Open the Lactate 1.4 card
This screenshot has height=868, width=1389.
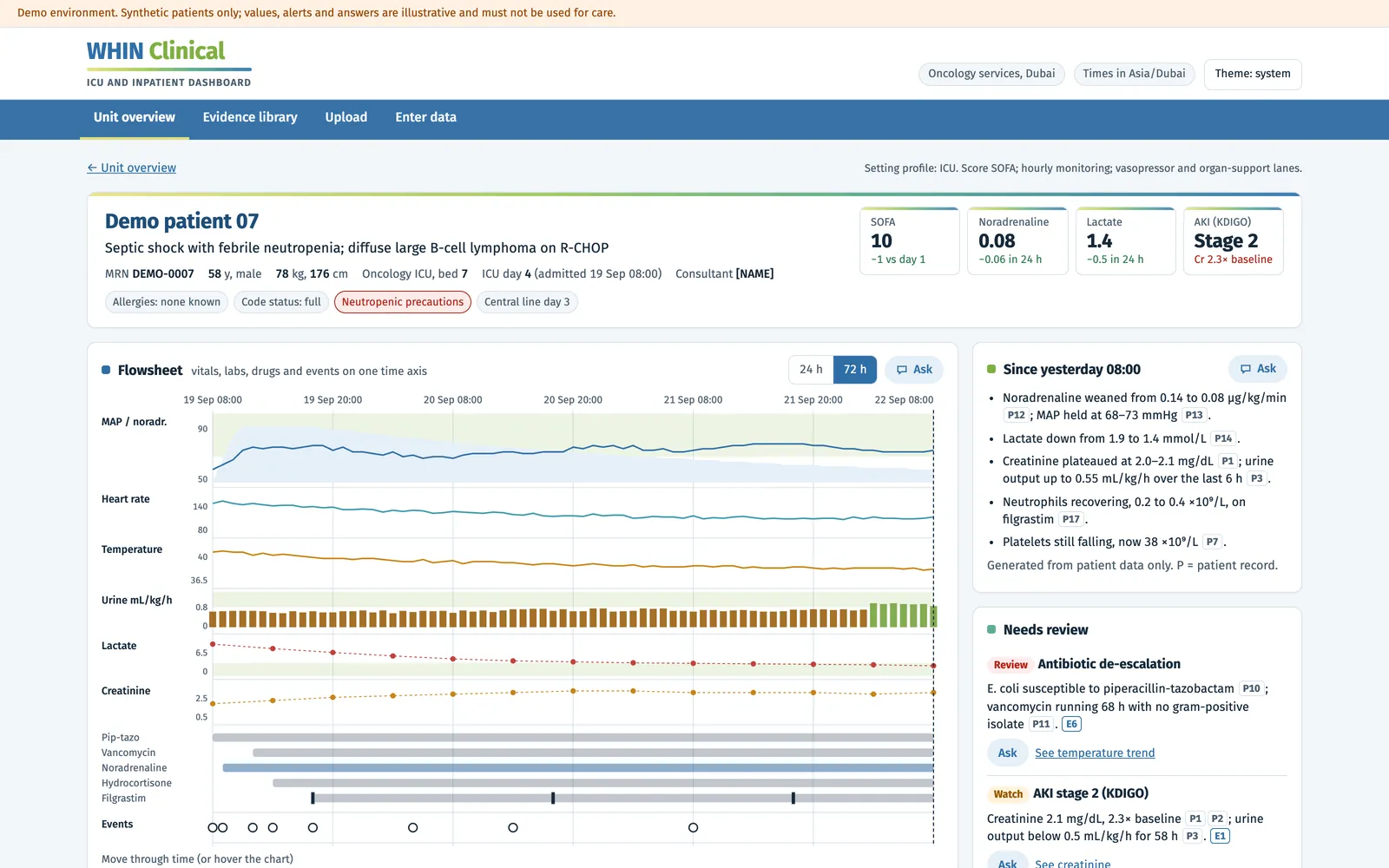1125,240
